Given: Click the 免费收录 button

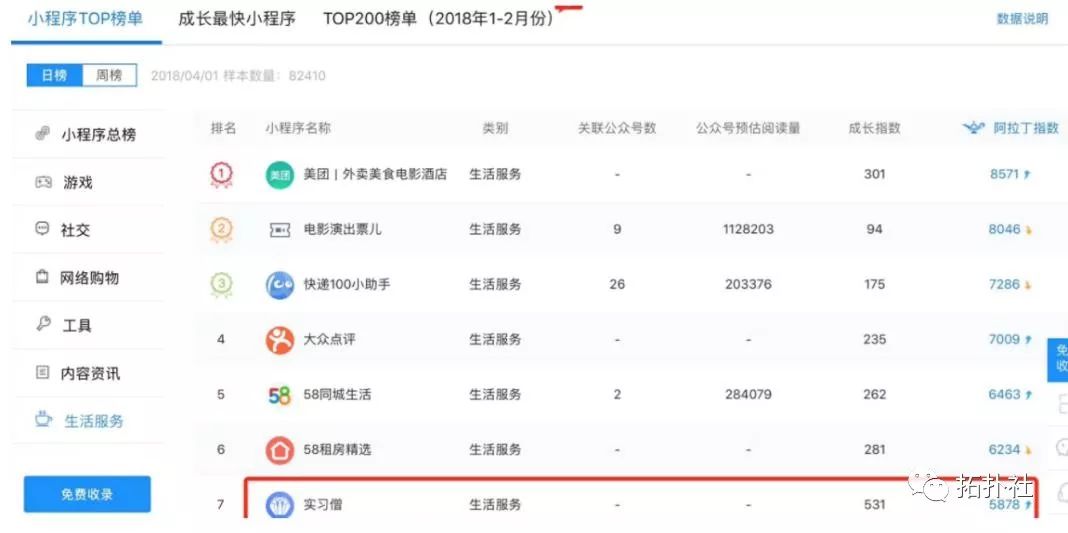Looking at the screenshot, I should click(87, 494).
